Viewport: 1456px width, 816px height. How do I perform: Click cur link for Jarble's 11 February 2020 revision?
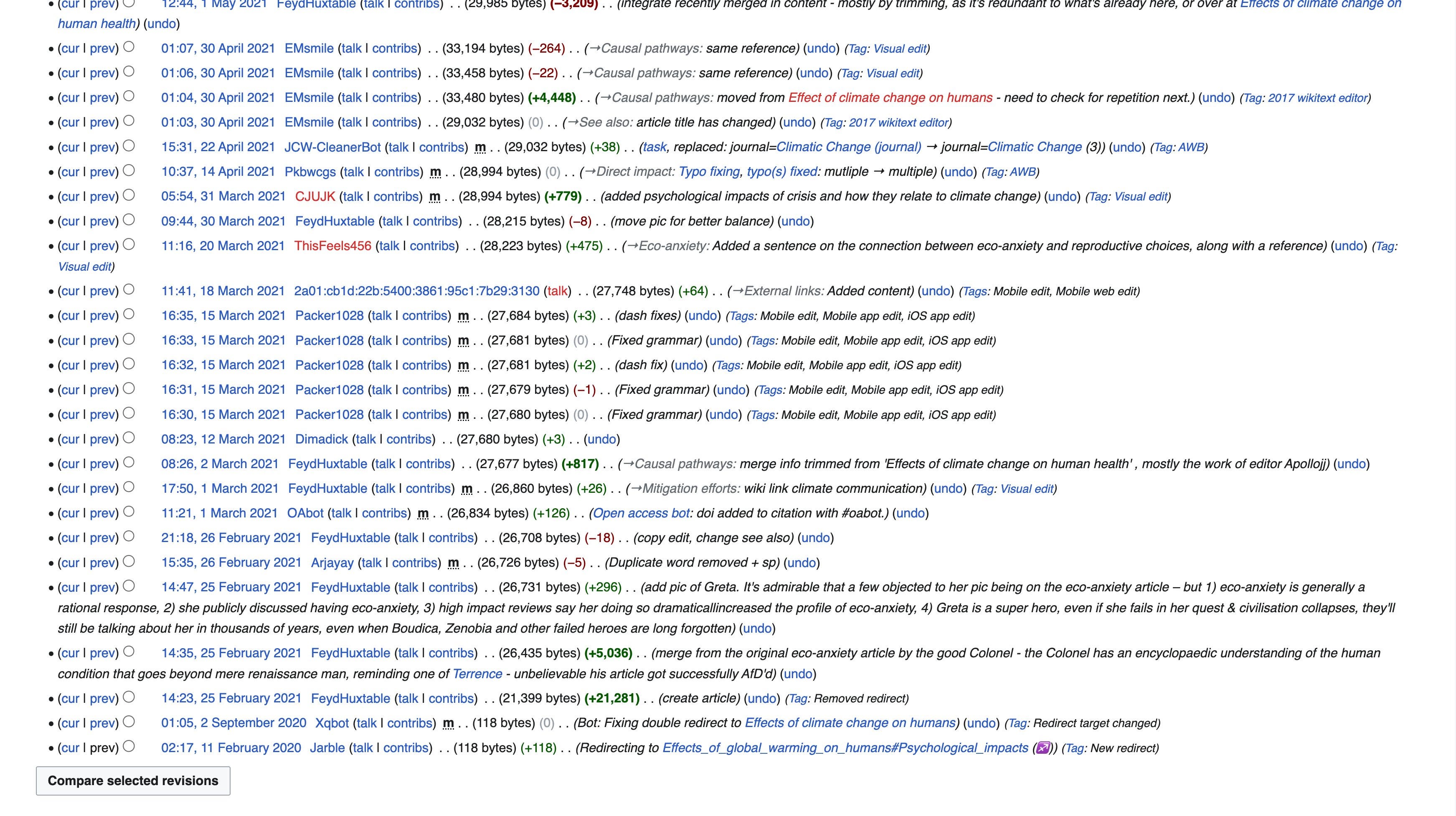point(70,748)
